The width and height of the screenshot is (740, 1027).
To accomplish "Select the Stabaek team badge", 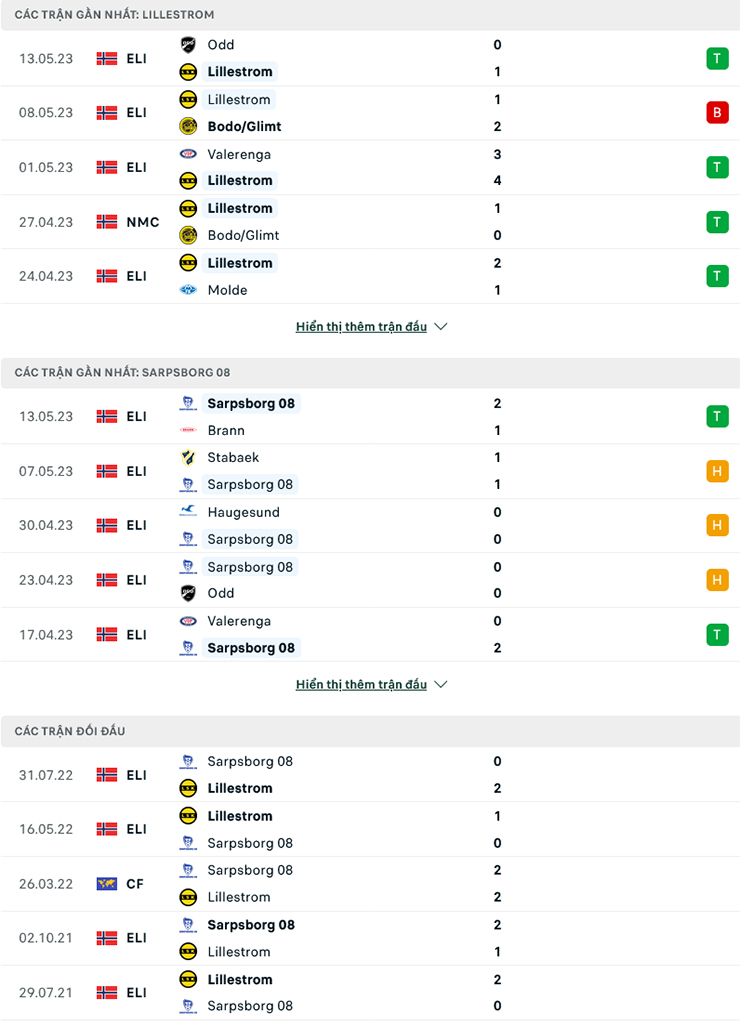I will [190, 457].
